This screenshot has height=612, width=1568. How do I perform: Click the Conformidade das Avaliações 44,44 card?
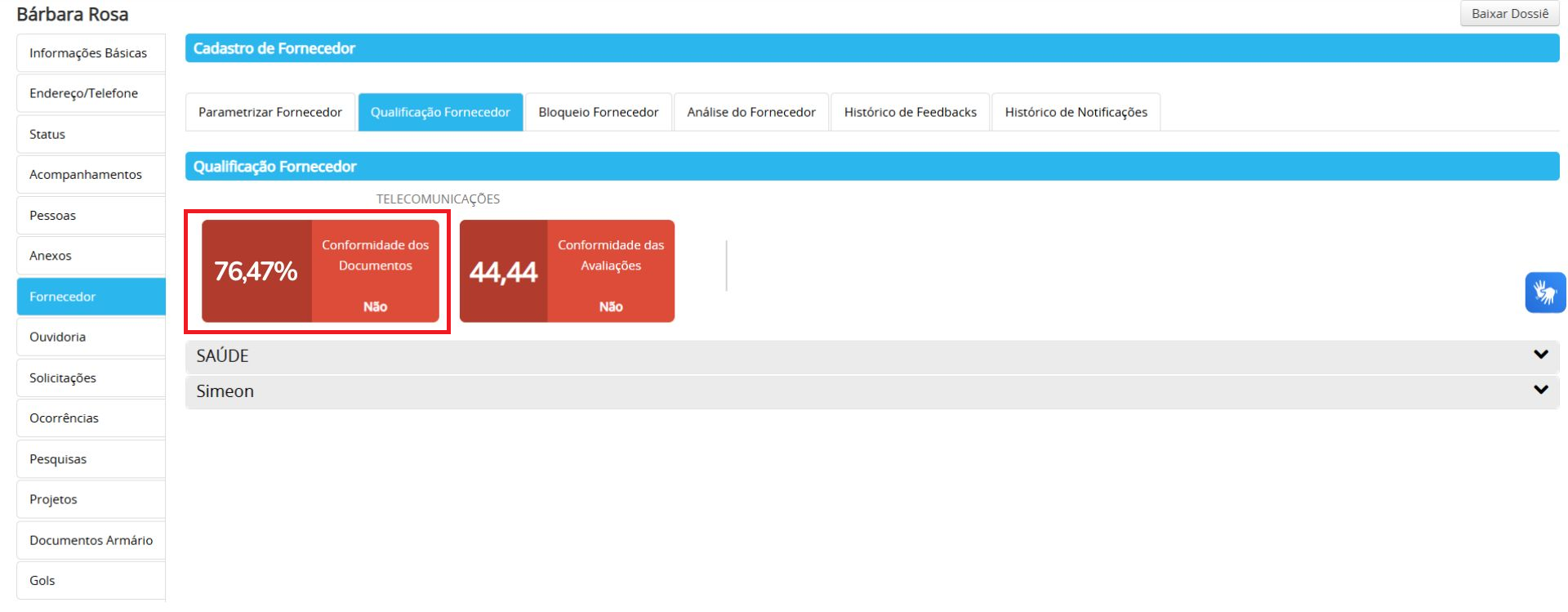(x=567, y=270)
